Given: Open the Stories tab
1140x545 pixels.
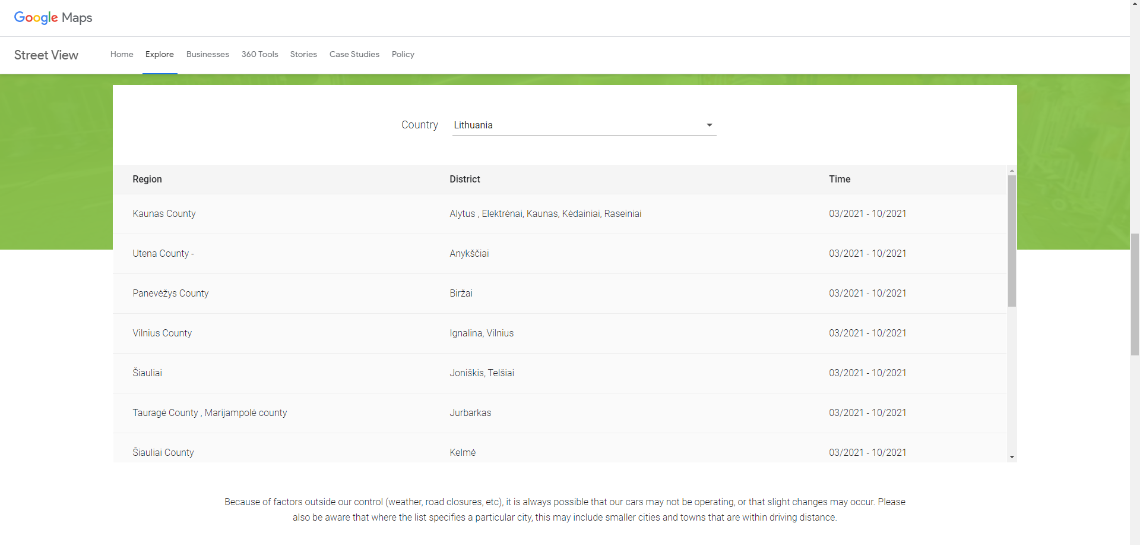Looking at the screenshot, I should click(303, 54).
